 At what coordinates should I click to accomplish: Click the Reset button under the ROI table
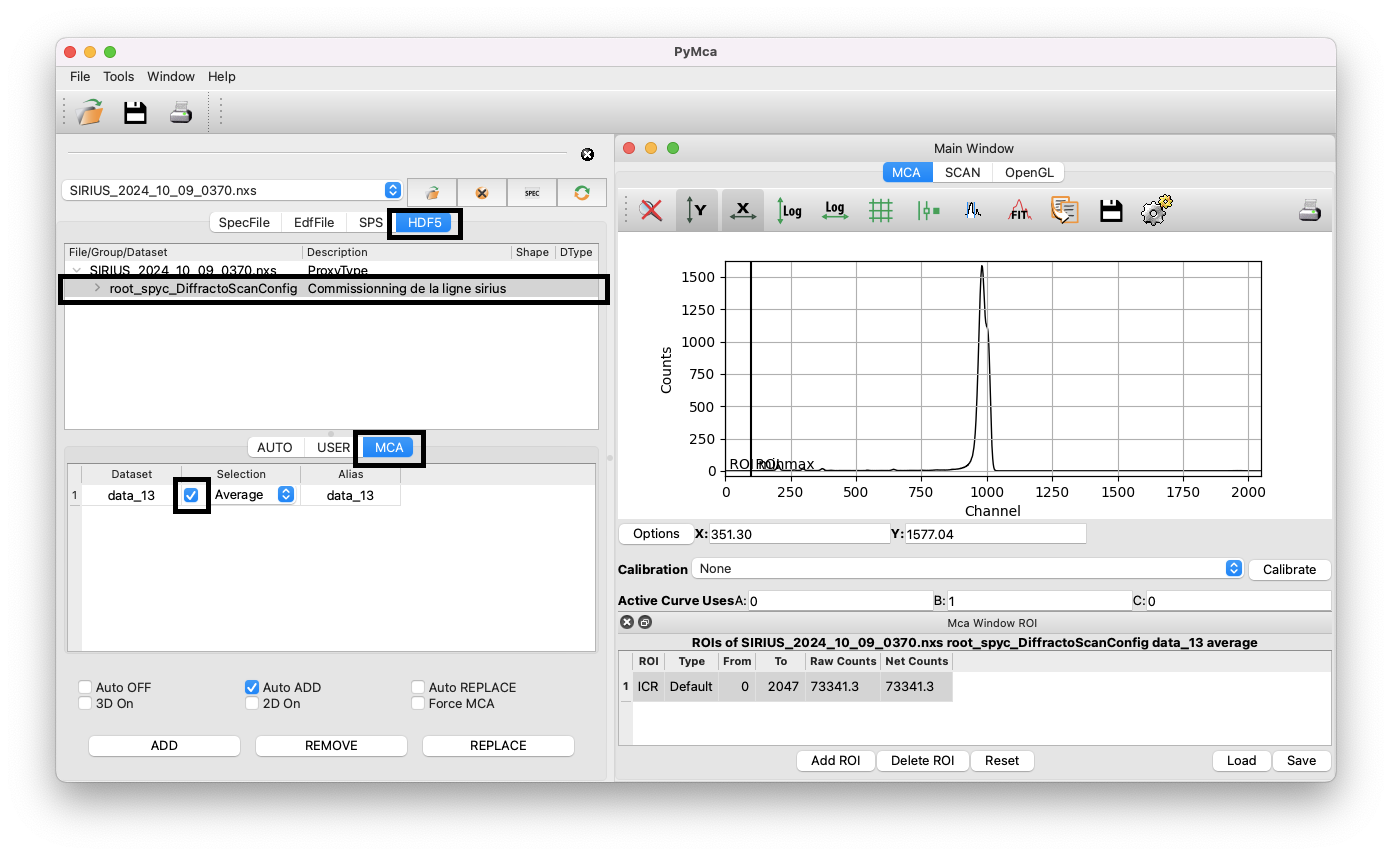click(1002, 760)
